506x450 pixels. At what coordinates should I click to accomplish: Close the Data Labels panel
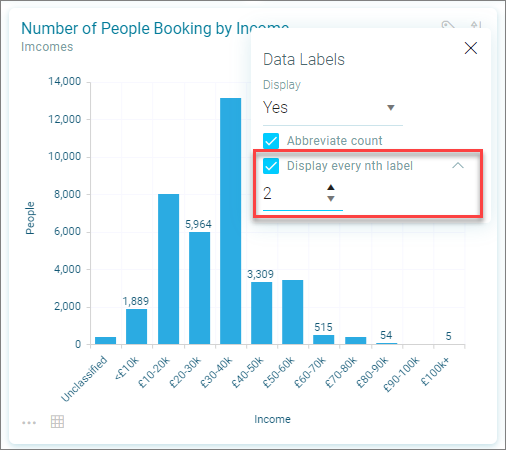(x=471, y=48)
